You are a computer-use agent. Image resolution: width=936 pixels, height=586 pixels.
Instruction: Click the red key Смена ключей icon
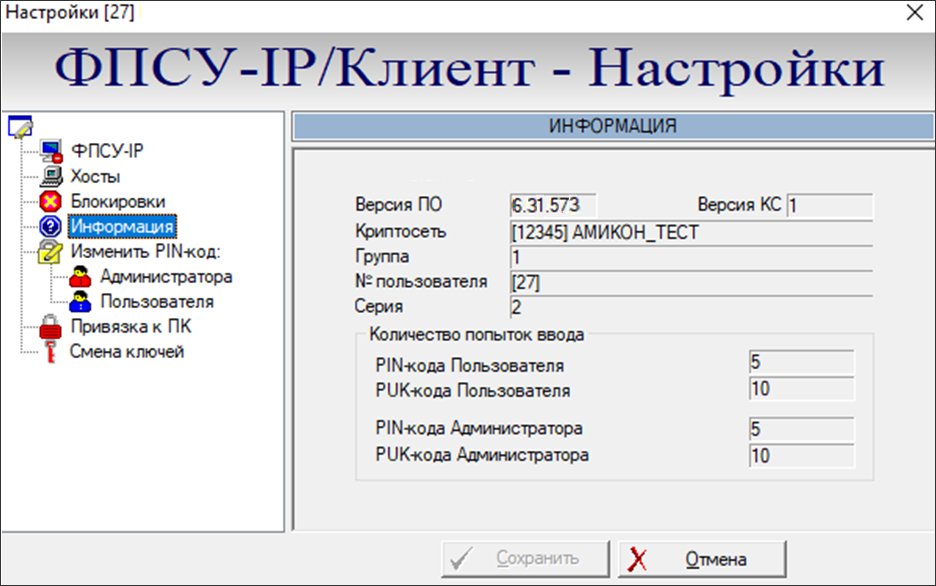click(51, 352)
